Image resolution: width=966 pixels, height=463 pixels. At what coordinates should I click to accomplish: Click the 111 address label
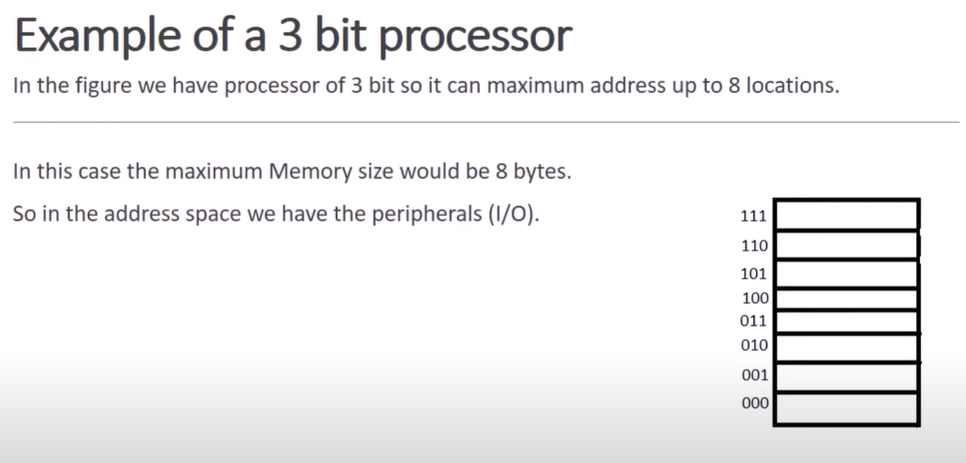pos(754,216)
